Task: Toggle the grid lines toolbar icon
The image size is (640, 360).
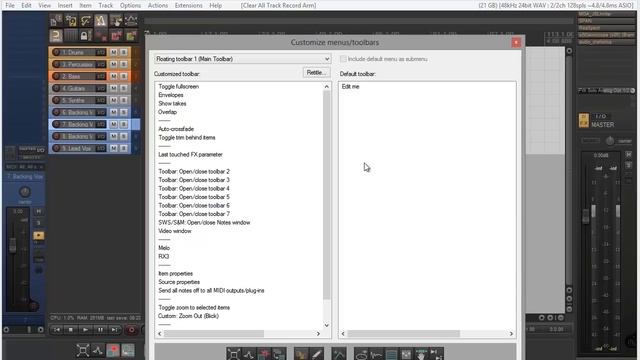Action: [71, 36]
